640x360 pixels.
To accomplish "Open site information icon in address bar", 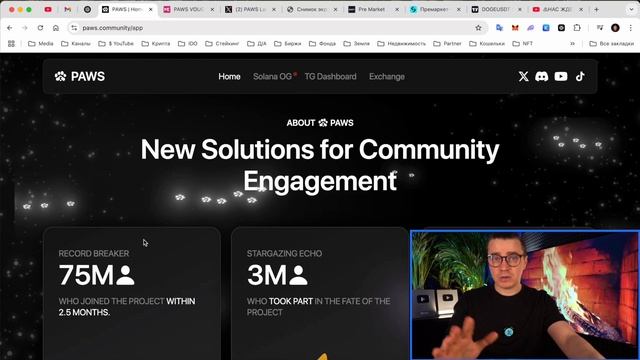I will coord(74,28).
